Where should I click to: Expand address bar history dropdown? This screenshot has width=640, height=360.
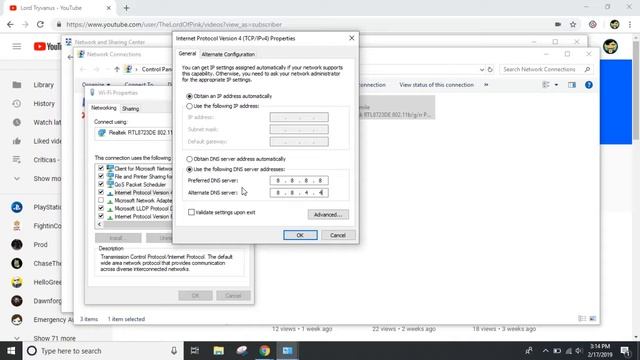[482, 69]
